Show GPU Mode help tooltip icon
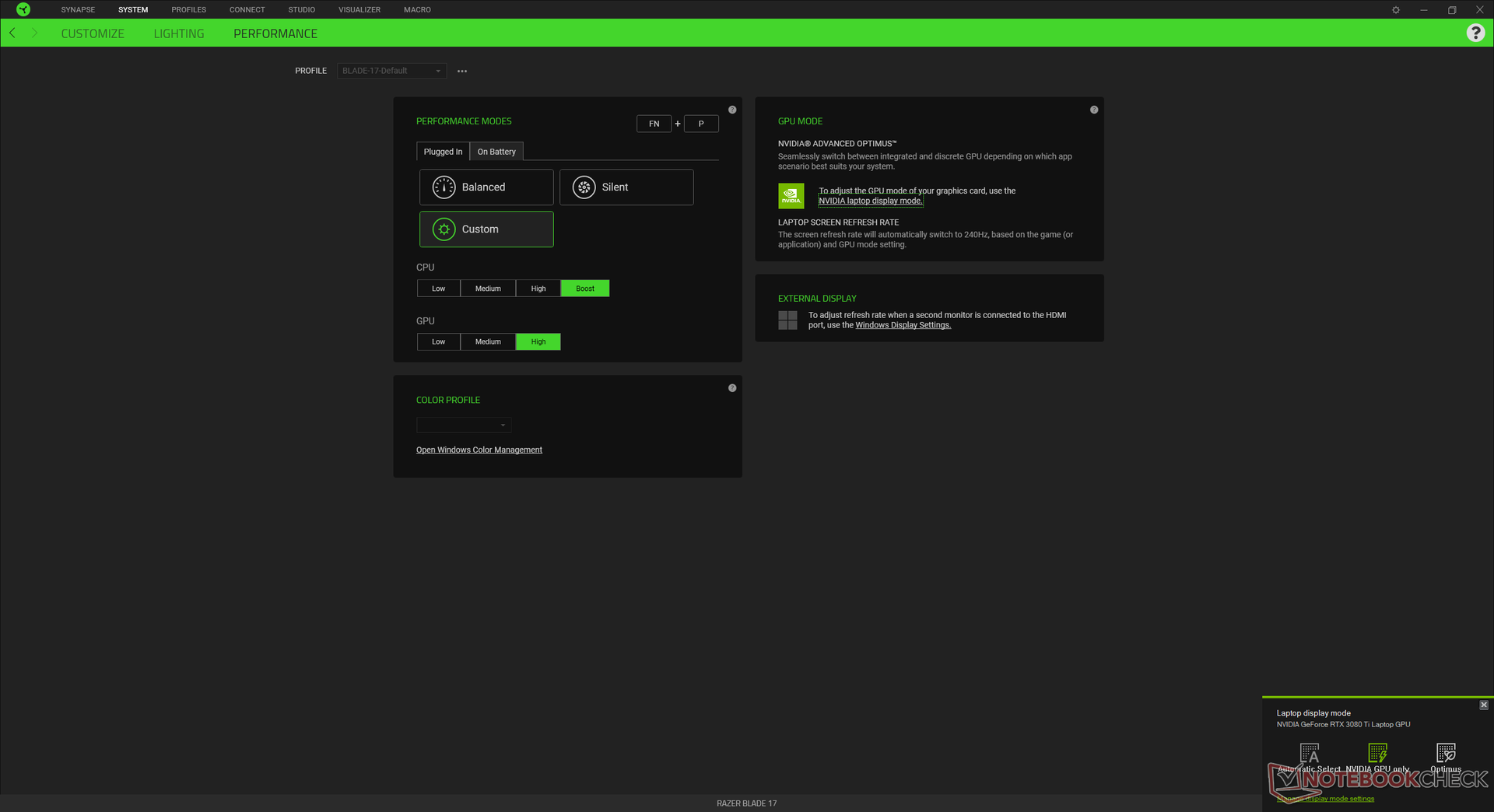This screenshot has height=812, width=1494. (1094, 110)
